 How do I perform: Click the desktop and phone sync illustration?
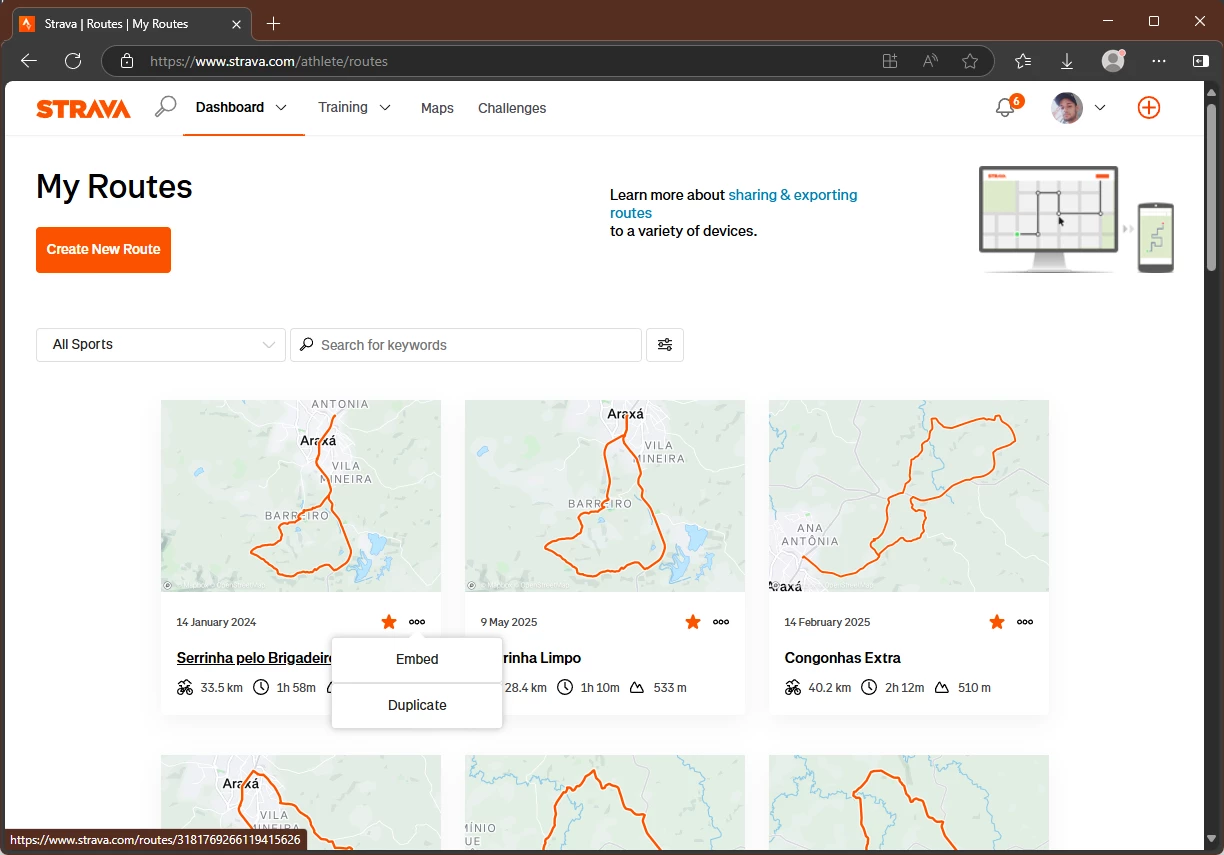pos(1076,219)
